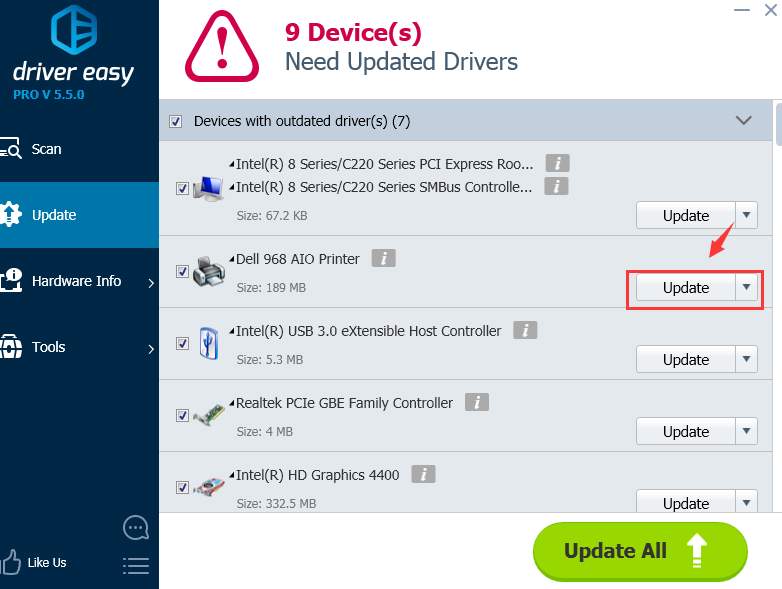Viewport: 782px width, 589px height.
Task: Open the Scan page icon
Action: [x=11, y=148]
